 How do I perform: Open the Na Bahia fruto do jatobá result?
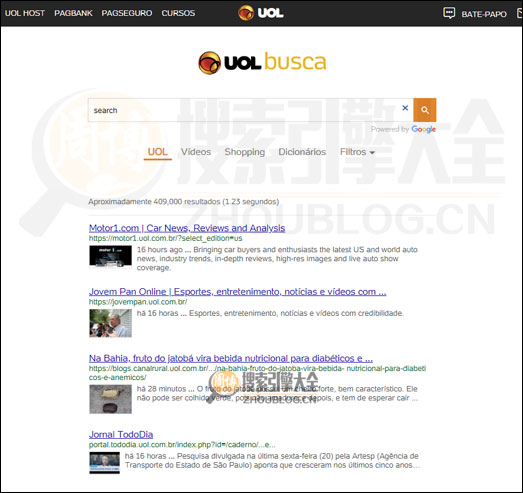(x=231, y=359)
